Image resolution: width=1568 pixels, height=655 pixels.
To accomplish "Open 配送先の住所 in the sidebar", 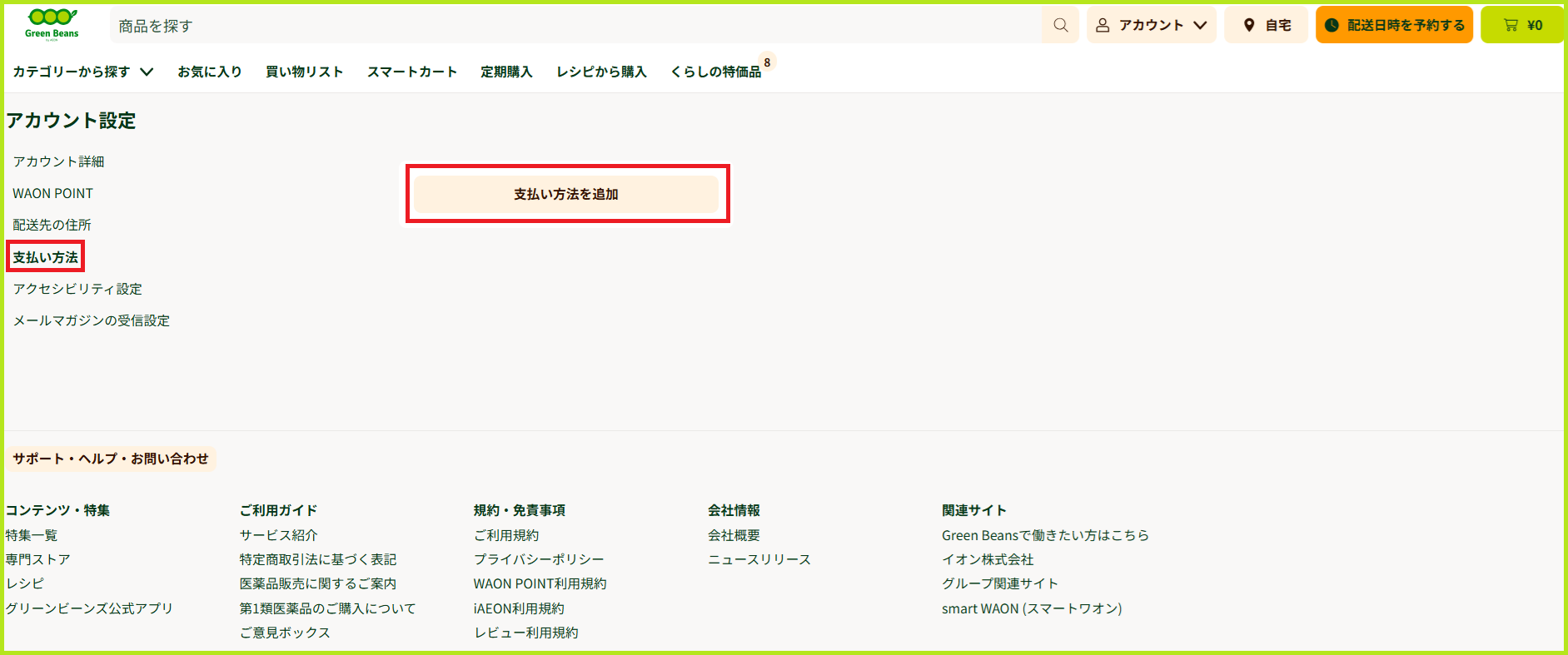I will pos(52,225).
